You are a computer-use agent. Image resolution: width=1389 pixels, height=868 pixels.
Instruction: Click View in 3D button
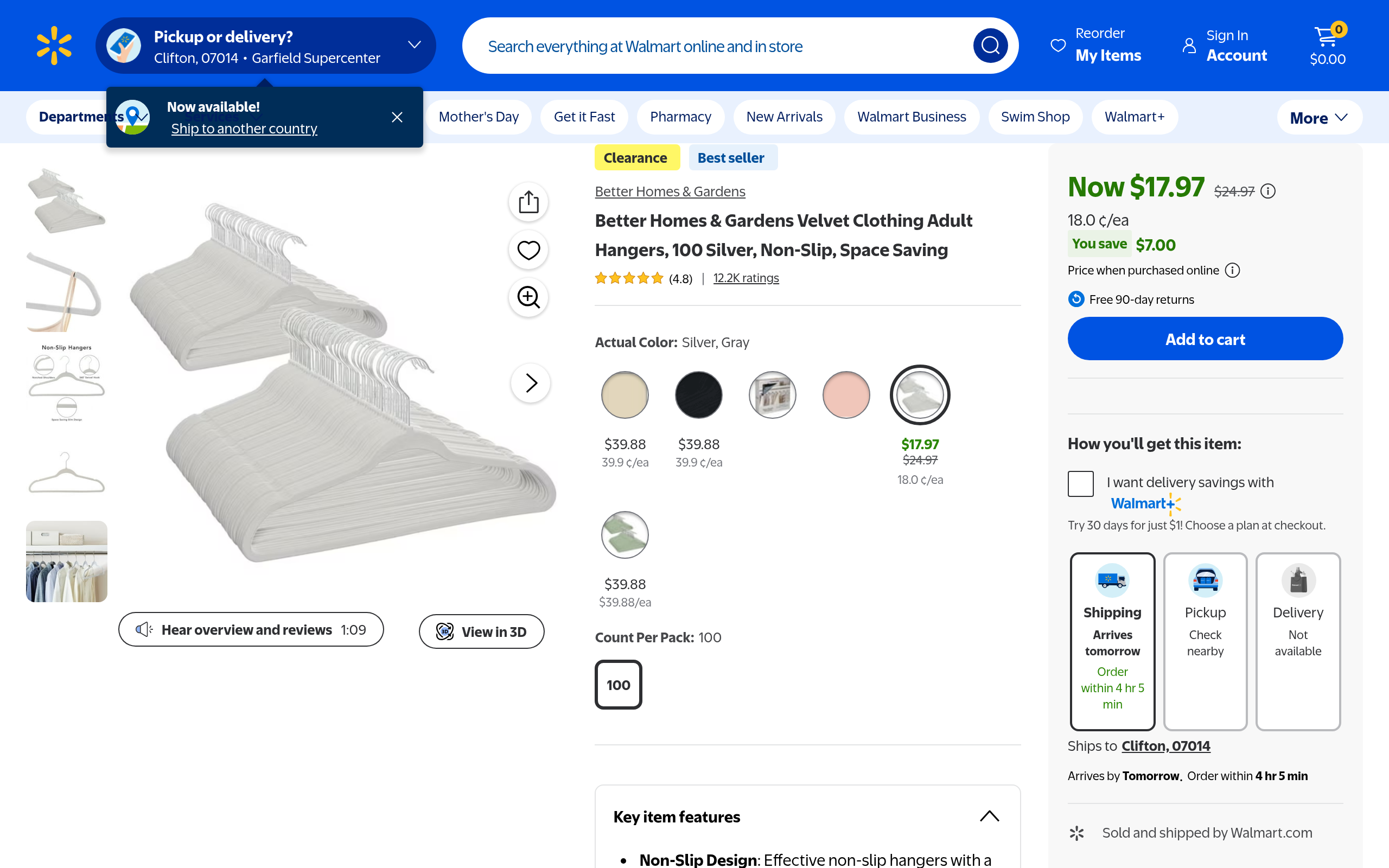pos(482,631)
